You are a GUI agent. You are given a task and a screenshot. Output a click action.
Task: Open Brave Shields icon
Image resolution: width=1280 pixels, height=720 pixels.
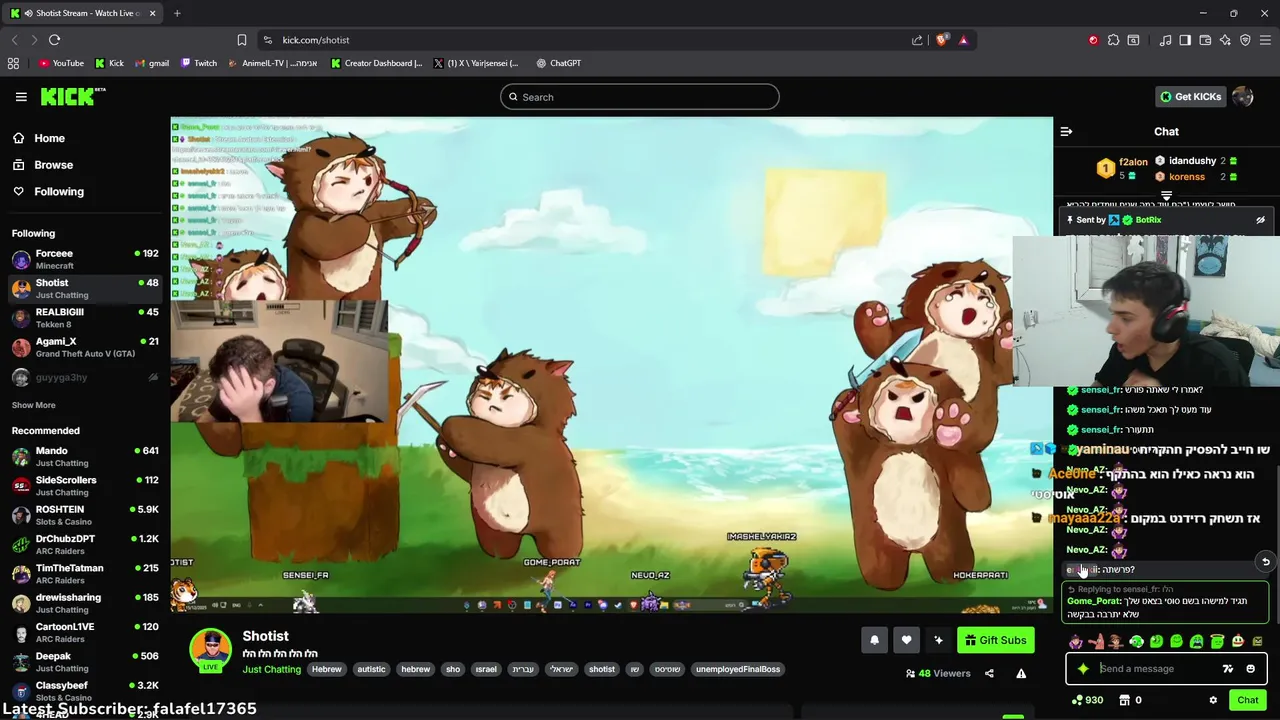[x=941, y=40]
